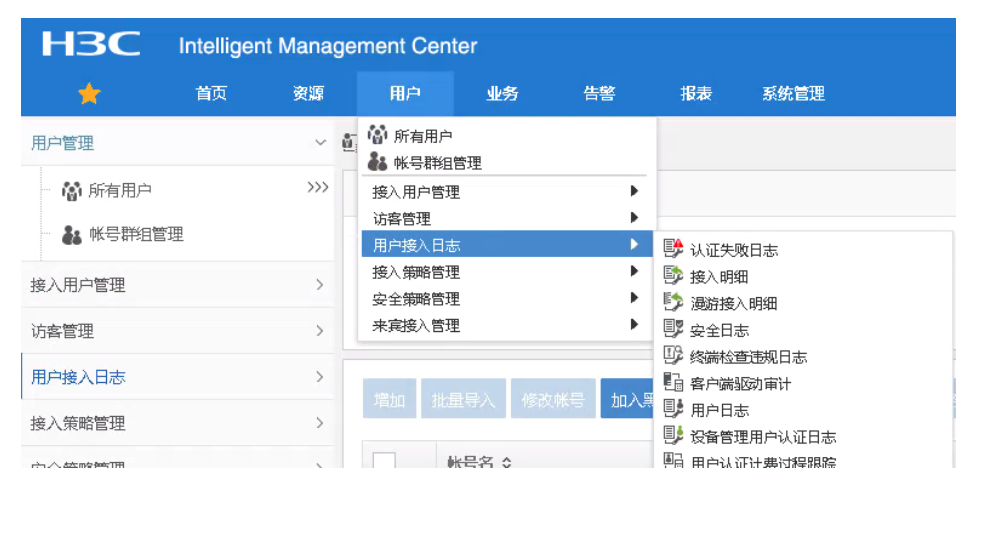Open 认证失败日志 via its icon
This screenshot has width=1008, height=551.
(x=674, y=250)
